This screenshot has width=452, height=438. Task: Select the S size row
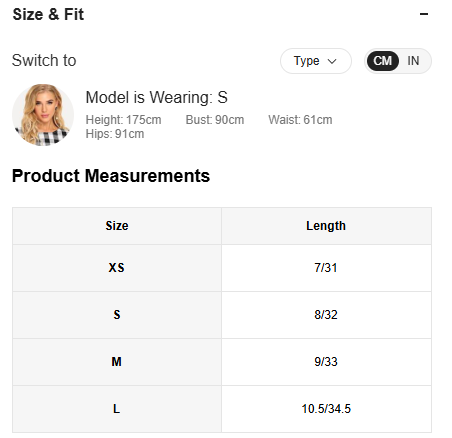click(222, 315)
